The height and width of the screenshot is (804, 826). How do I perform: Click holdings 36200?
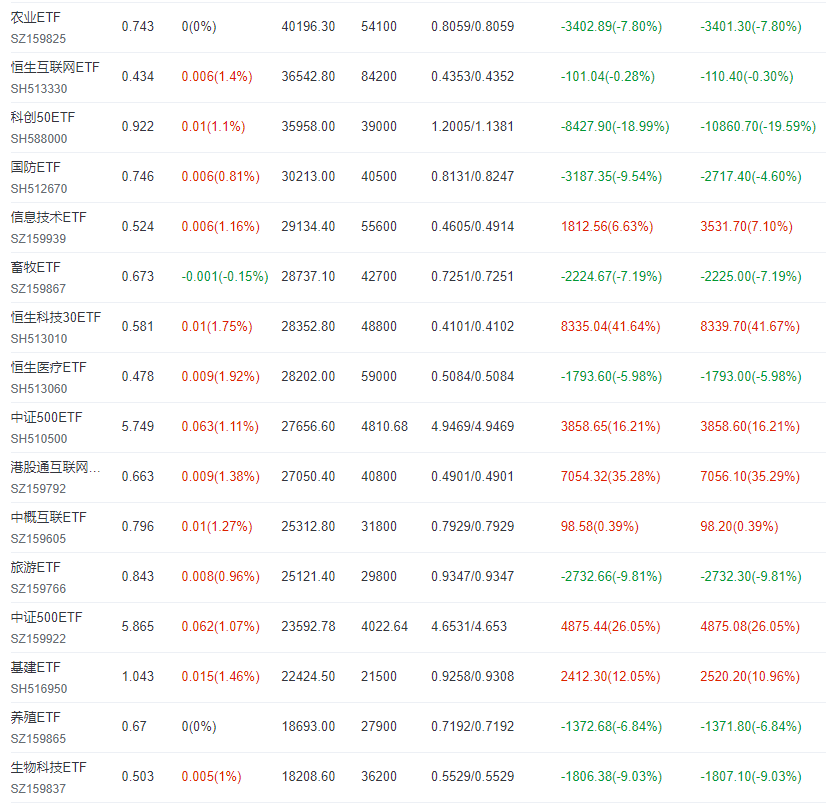coord(379,777)
